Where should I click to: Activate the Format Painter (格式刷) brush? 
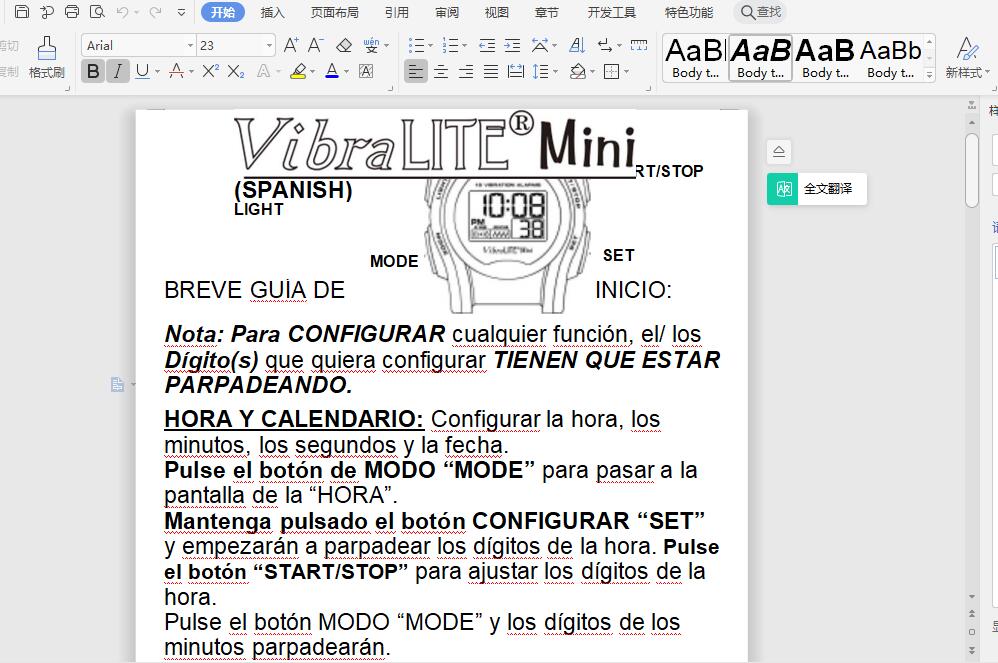(x=46, y=58)
